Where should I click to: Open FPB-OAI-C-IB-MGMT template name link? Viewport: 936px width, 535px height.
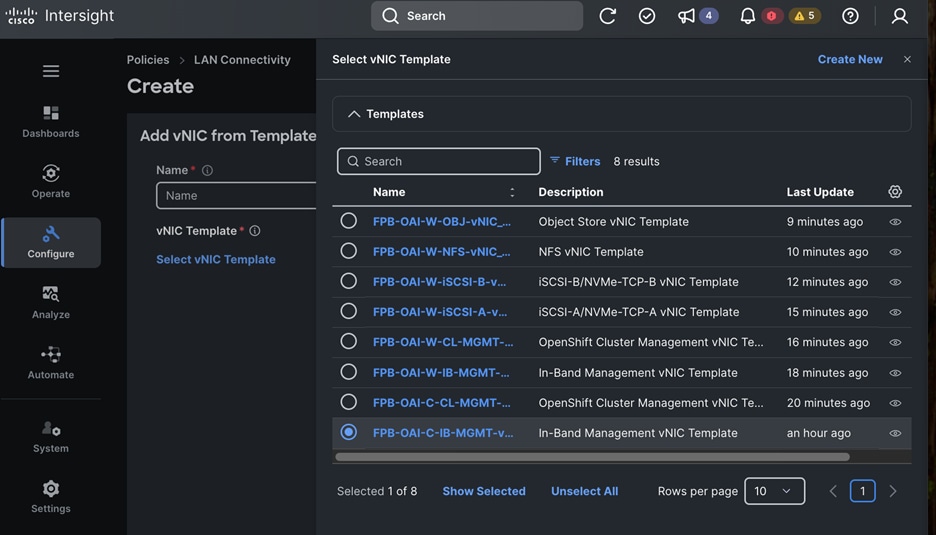click(443, 433)
